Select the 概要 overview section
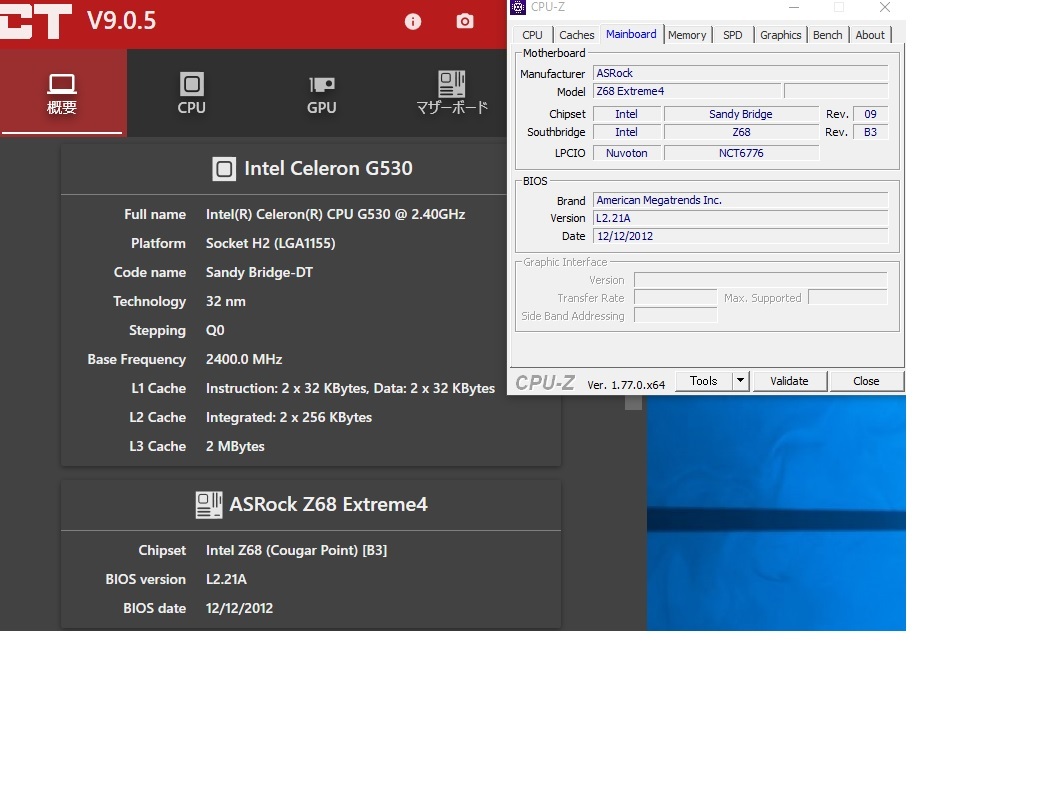Image resolution: width=1060 pixels, height=788 pixels. pos(62,93)
